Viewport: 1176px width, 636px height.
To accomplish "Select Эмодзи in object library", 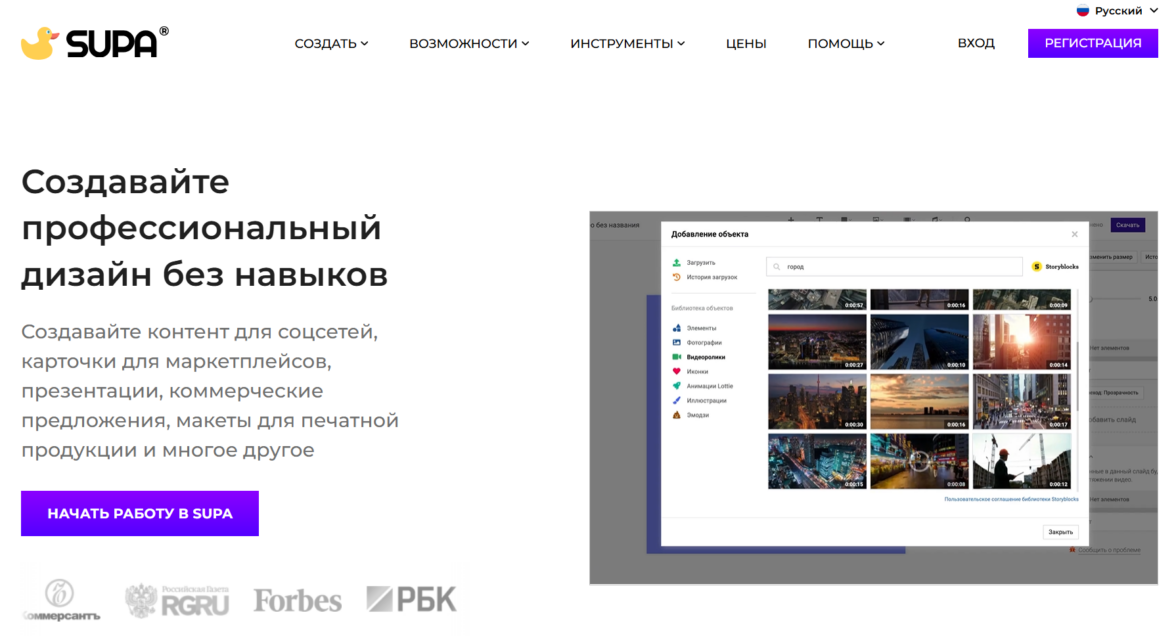I will click(x=691, y=415).
